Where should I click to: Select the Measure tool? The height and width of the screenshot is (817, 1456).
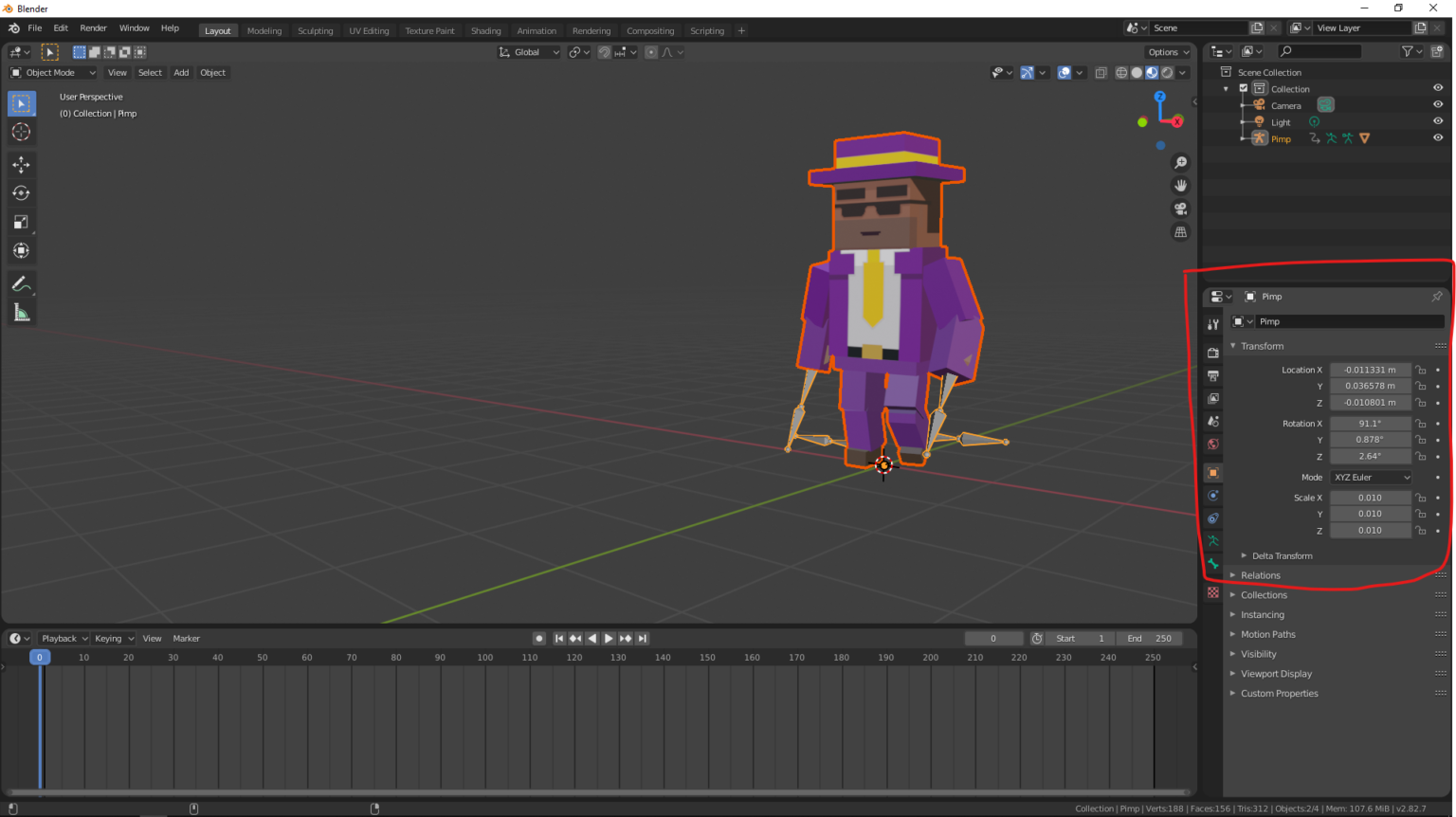(21, 312)
